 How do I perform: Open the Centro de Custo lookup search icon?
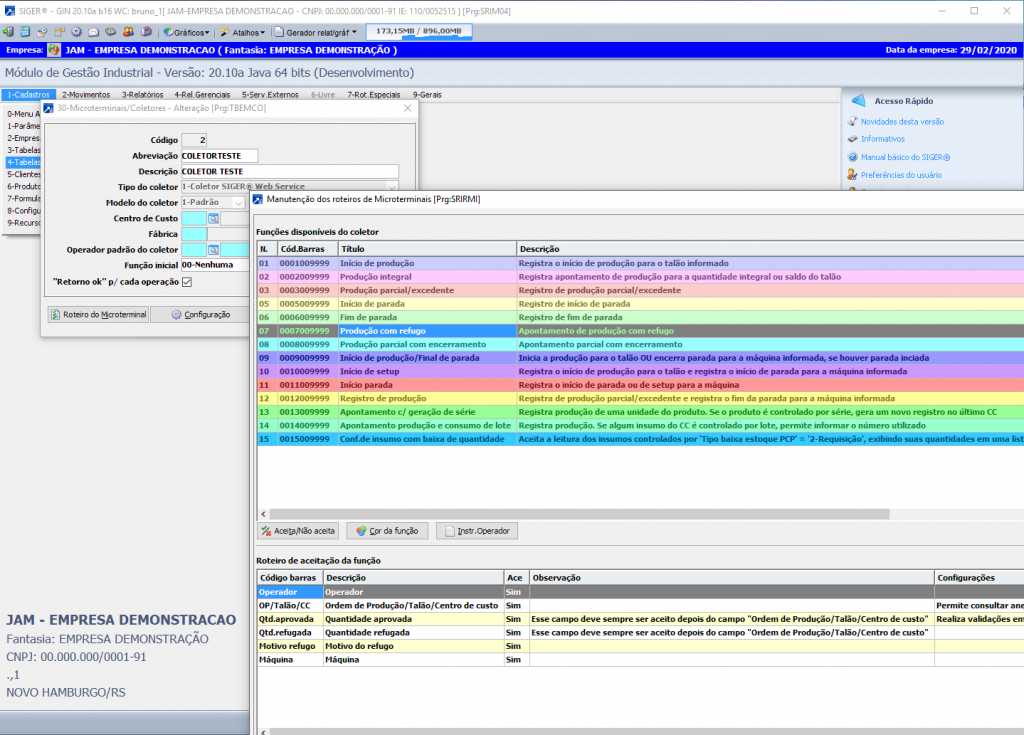(213, 218)
